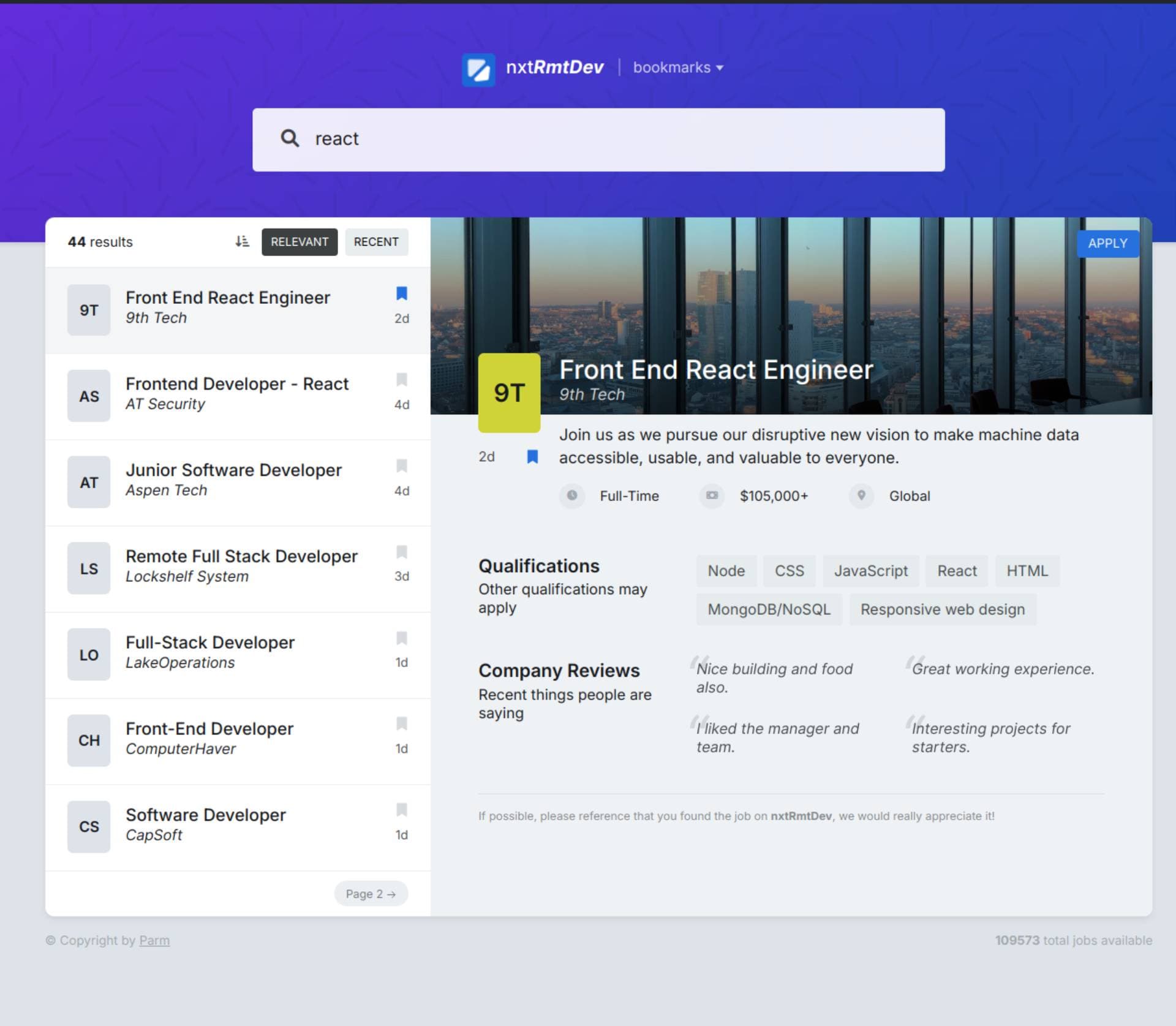1176x1026 pixels.
Task: Open Front End React Engineer listing
Action: [x=238, y=311]
